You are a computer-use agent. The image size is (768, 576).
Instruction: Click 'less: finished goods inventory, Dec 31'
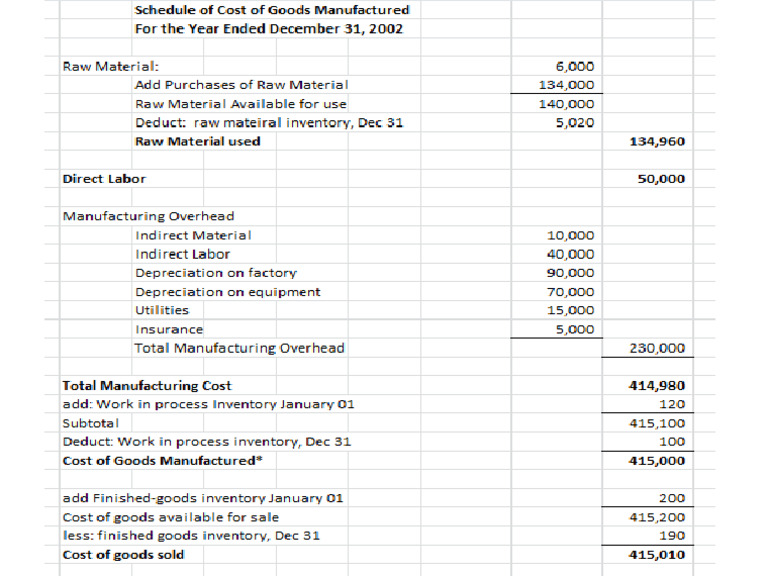[191, 536]
